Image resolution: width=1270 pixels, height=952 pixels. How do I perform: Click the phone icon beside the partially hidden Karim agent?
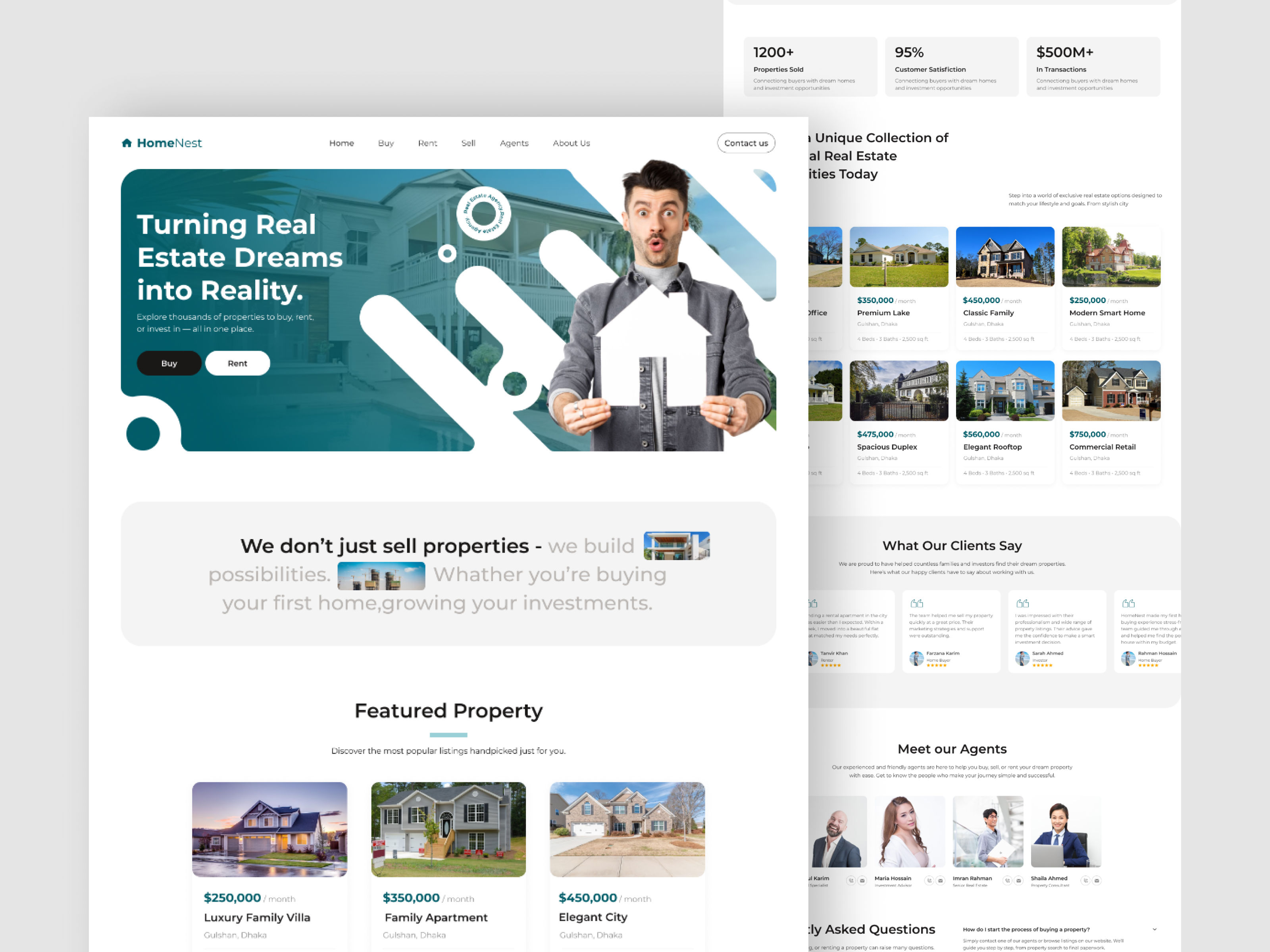851,880
